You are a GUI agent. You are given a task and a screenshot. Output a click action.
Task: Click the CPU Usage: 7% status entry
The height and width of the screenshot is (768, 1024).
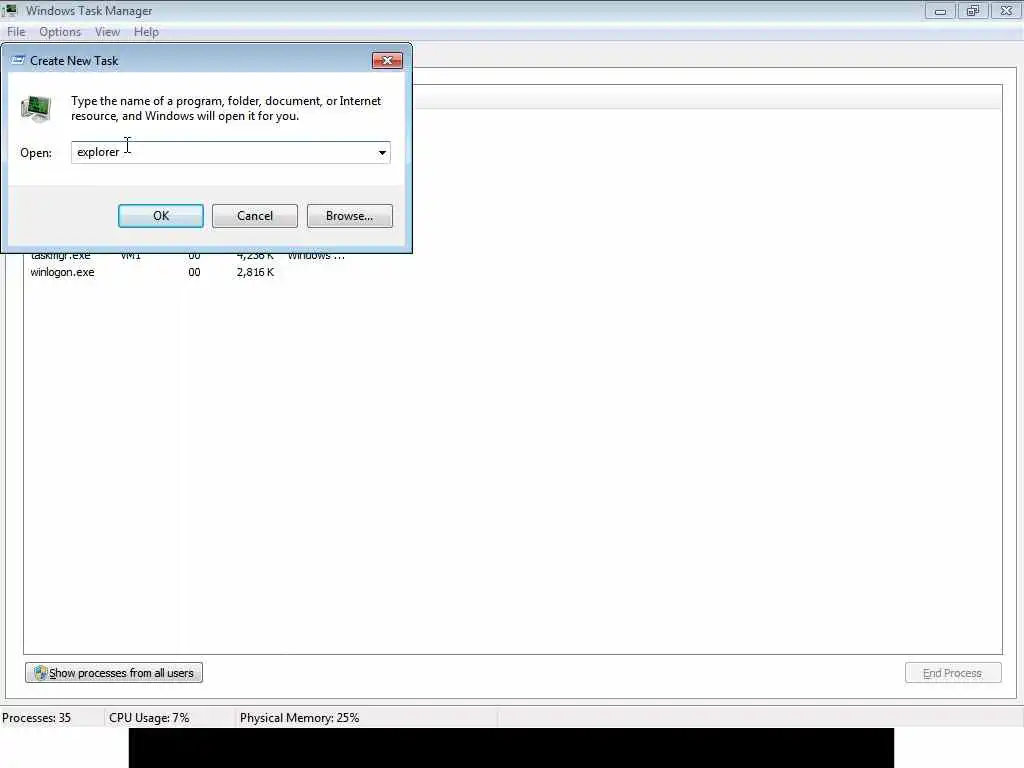pyautogui.click(x=149, y=718)
